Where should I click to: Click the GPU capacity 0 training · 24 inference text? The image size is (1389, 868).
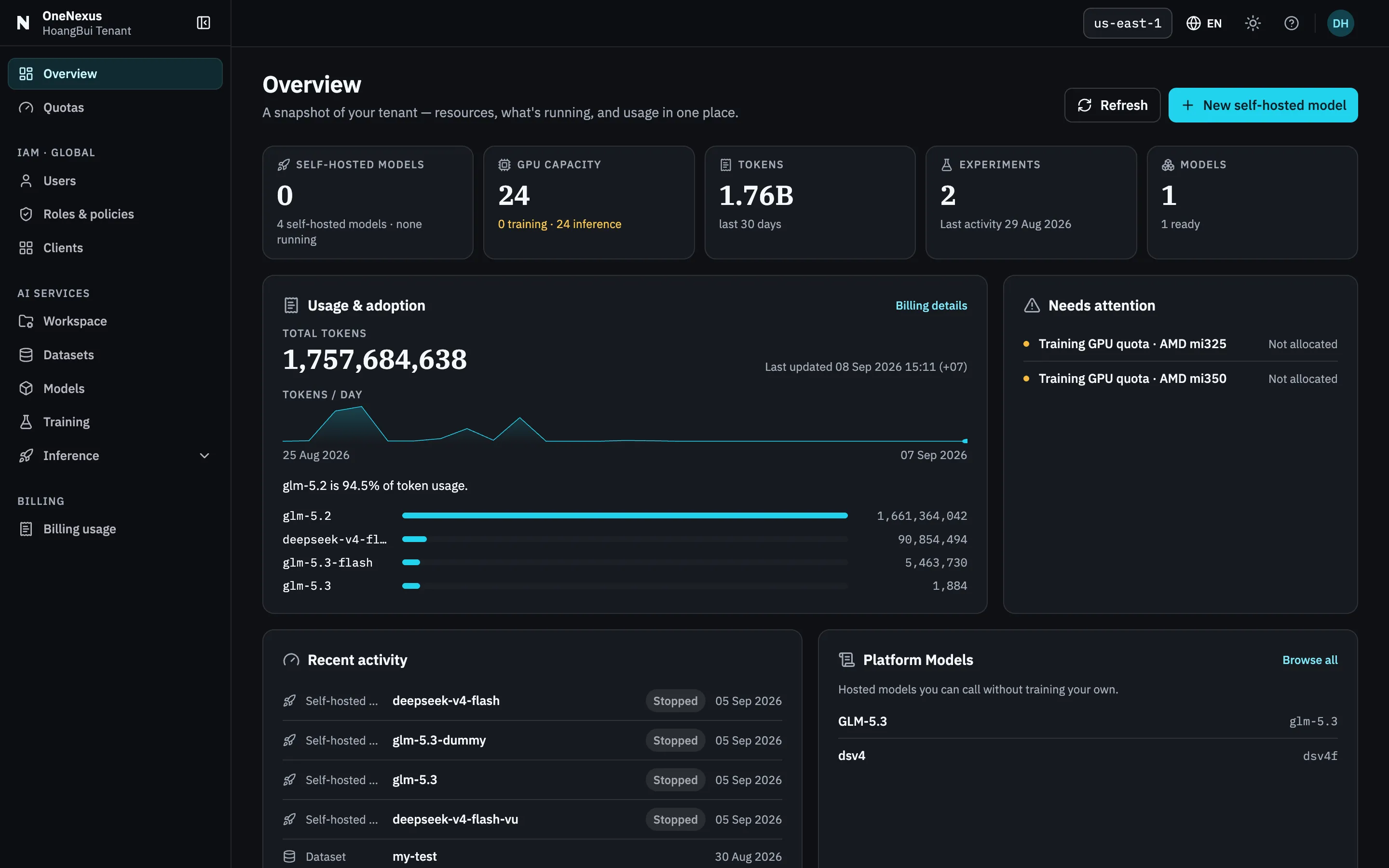[559, 224]
